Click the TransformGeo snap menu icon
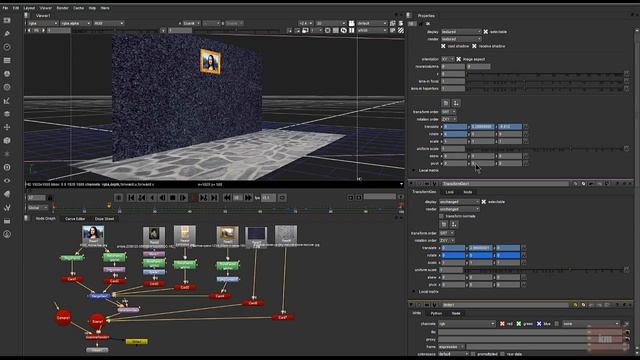 pos(454,224)
